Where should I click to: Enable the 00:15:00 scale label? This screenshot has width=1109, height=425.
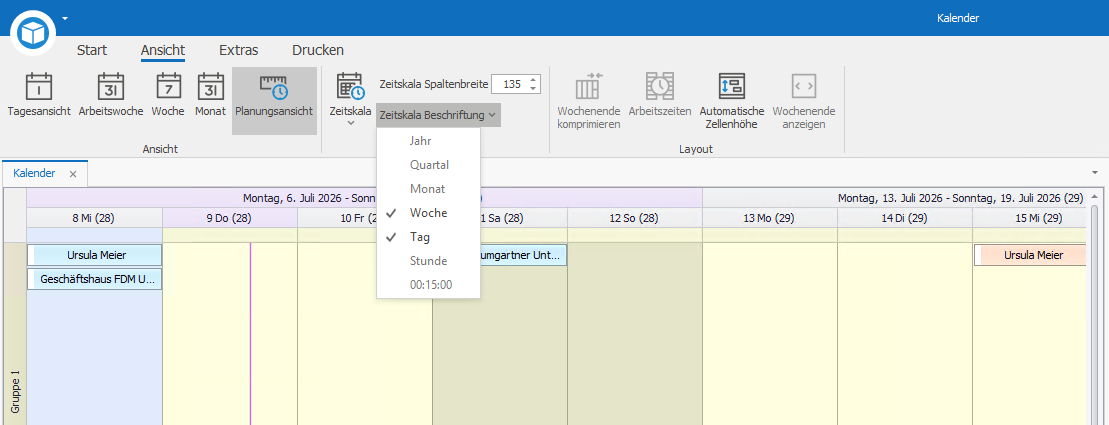point(429,285)
